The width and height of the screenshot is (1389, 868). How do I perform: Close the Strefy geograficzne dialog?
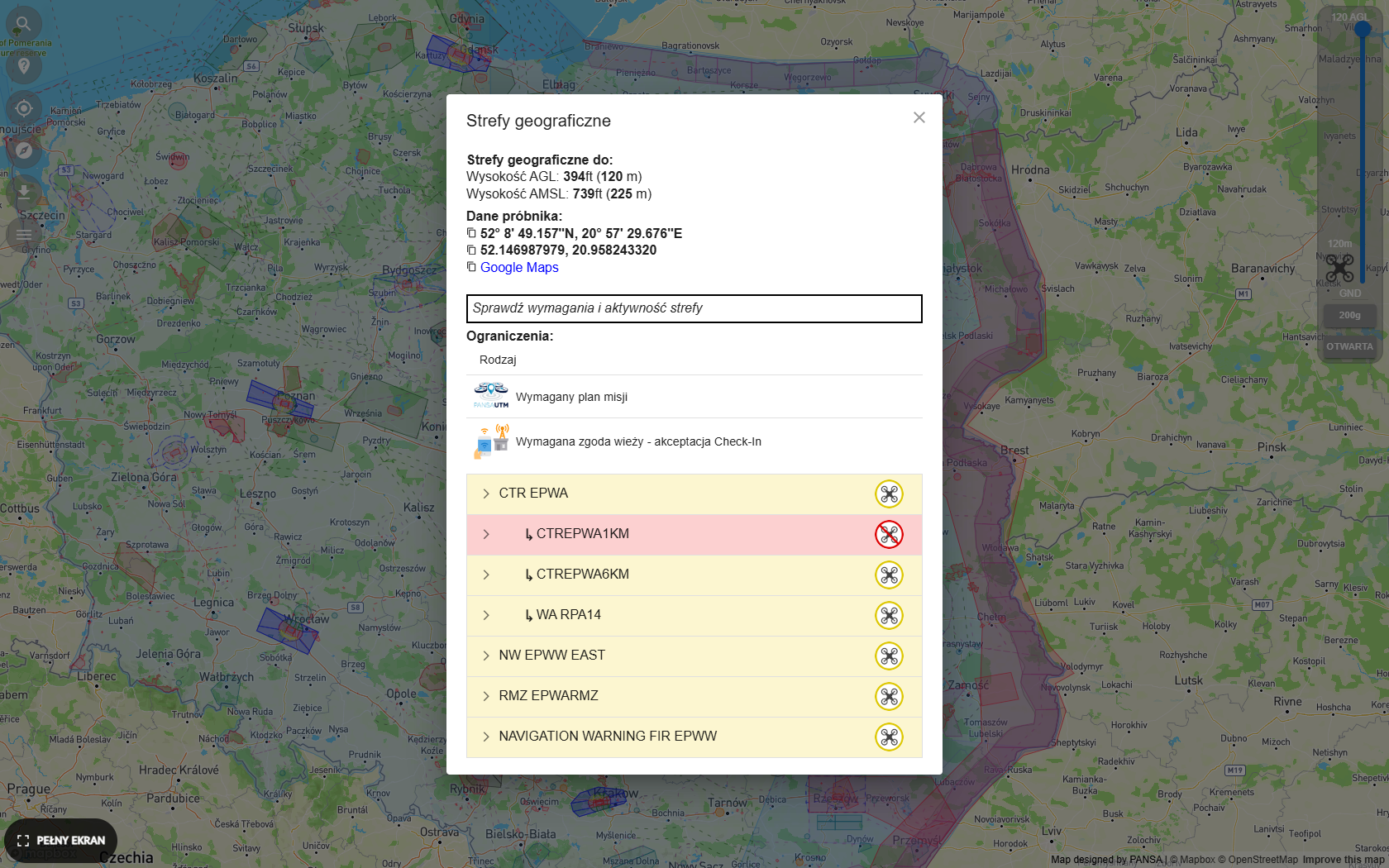coord(919,117)
